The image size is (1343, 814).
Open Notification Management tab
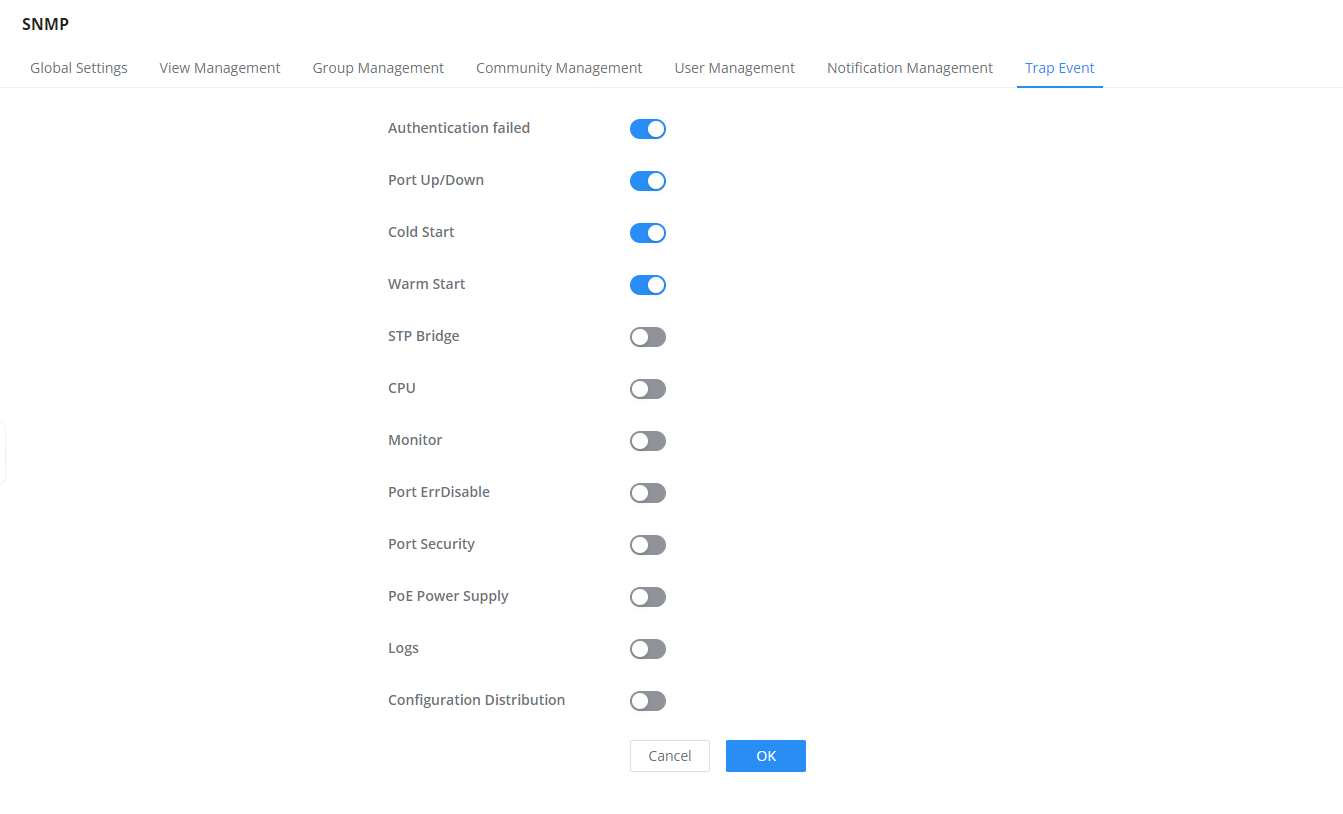click(910, 68)
